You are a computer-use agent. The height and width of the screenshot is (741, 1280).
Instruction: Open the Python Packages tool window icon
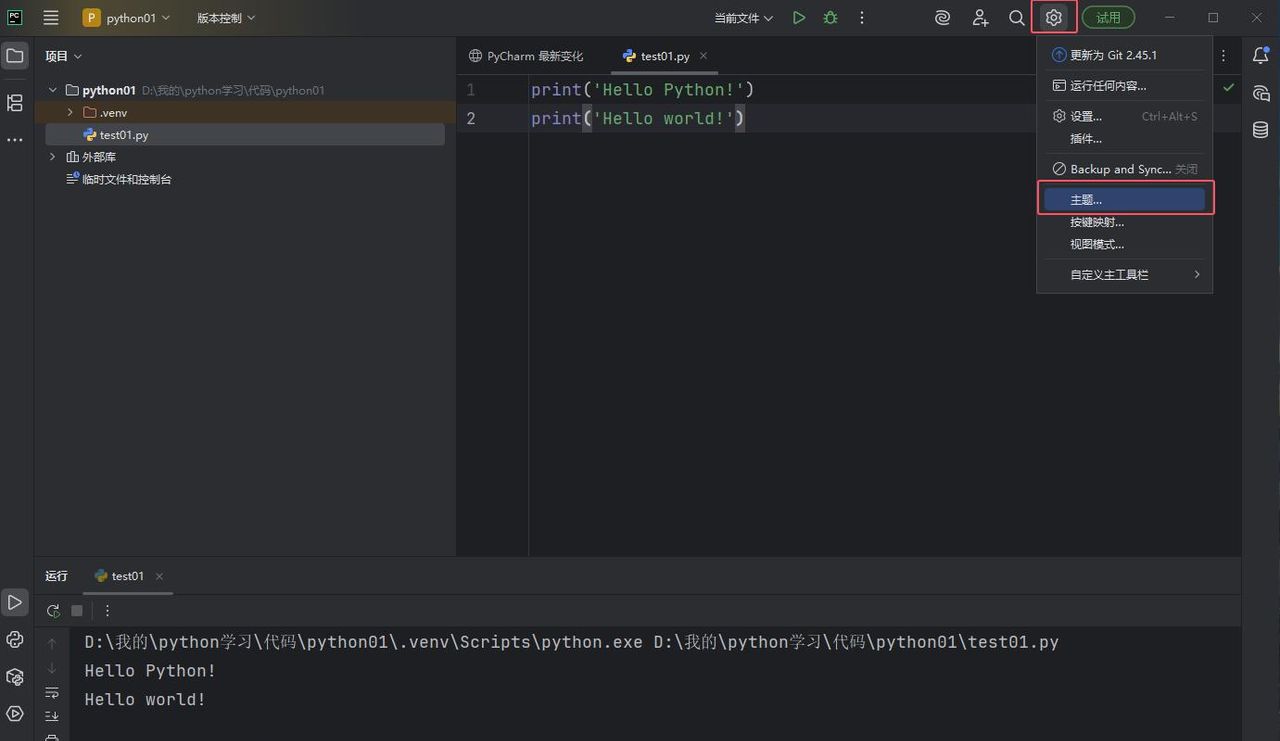pyautogui.click(x=15, y=677)
